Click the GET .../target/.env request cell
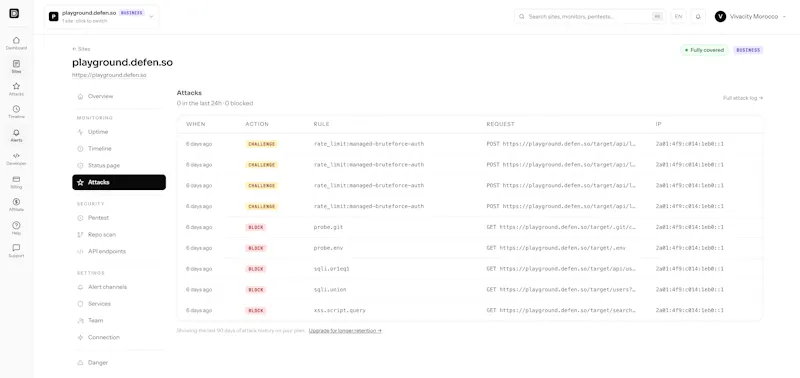This screenshot has height=378, width=800. [x=556, y=248]
